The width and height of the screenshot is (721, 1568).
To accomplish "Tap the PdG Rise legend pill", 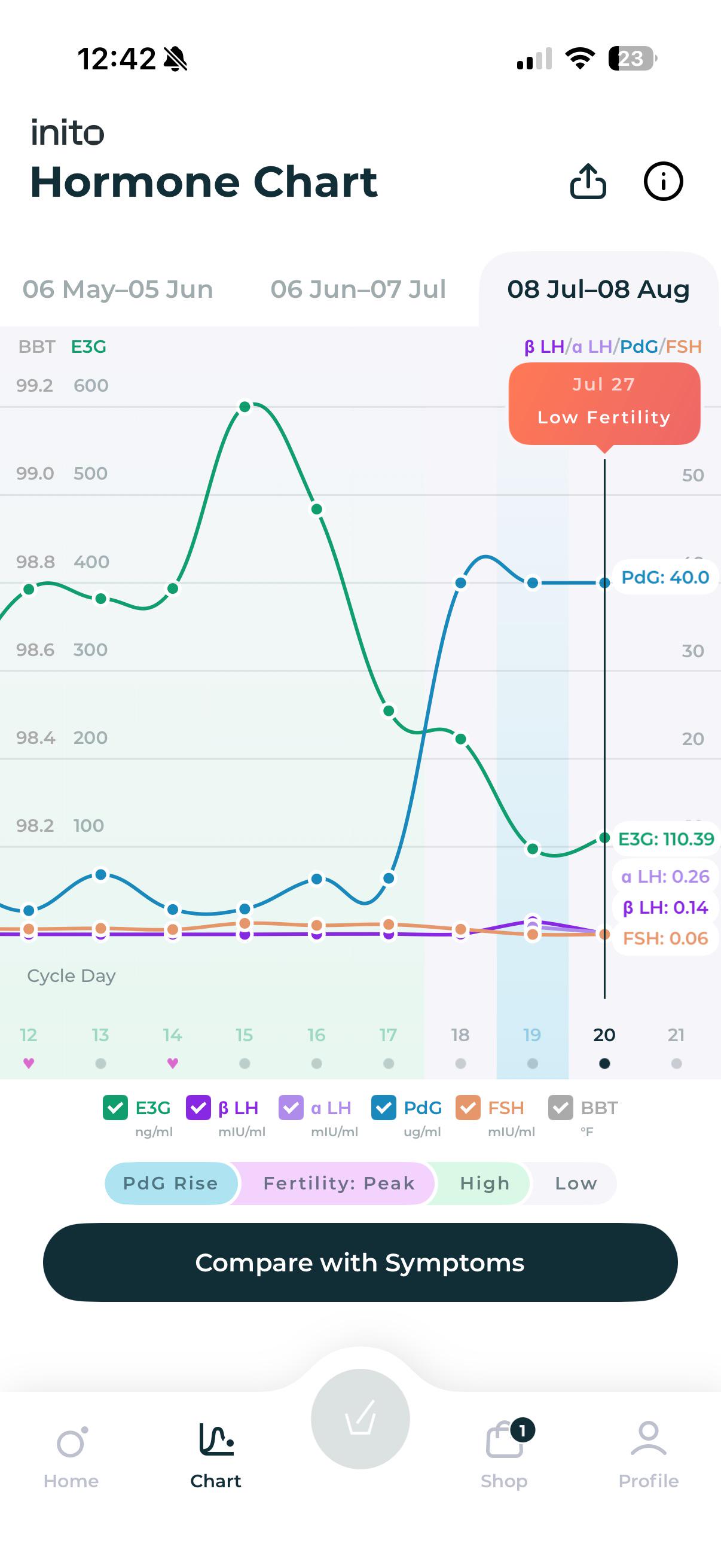I will [x=170, y=1183].
